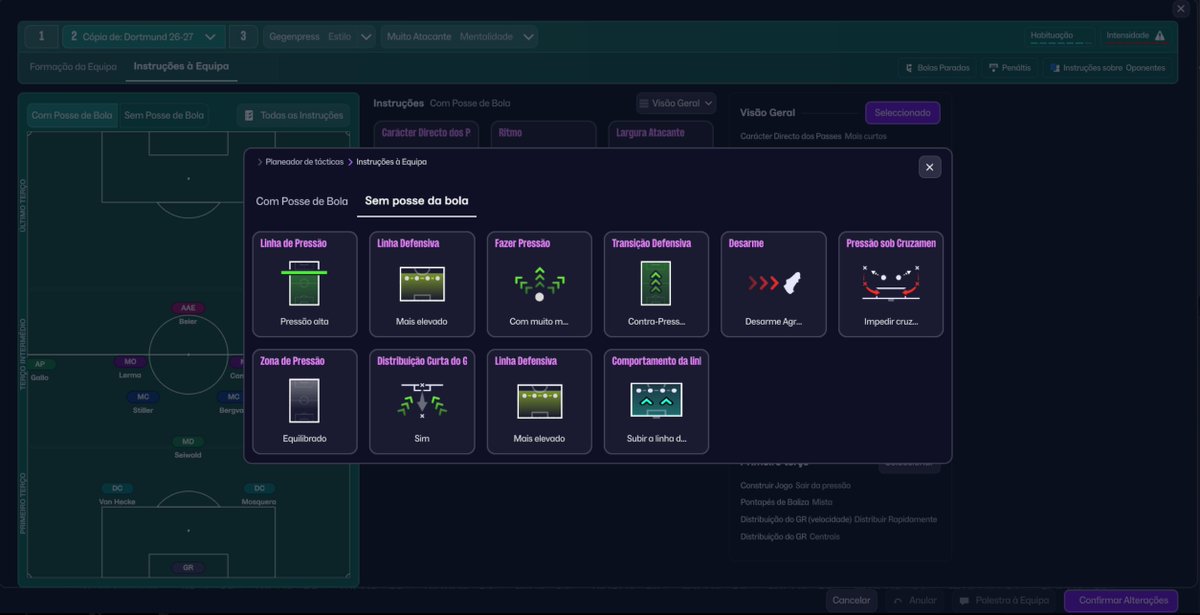Click the Intensidade warning triangle icon

click(1160, 36)
